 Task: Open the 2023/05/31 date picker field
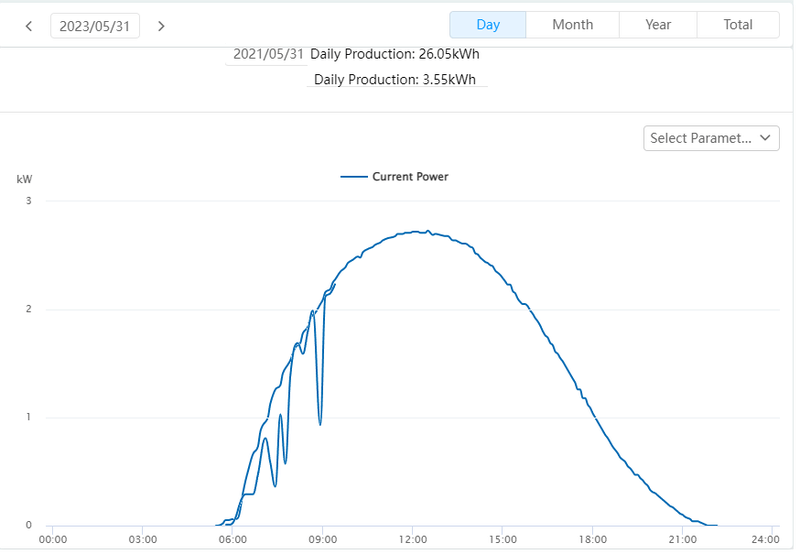click(95, 26)
